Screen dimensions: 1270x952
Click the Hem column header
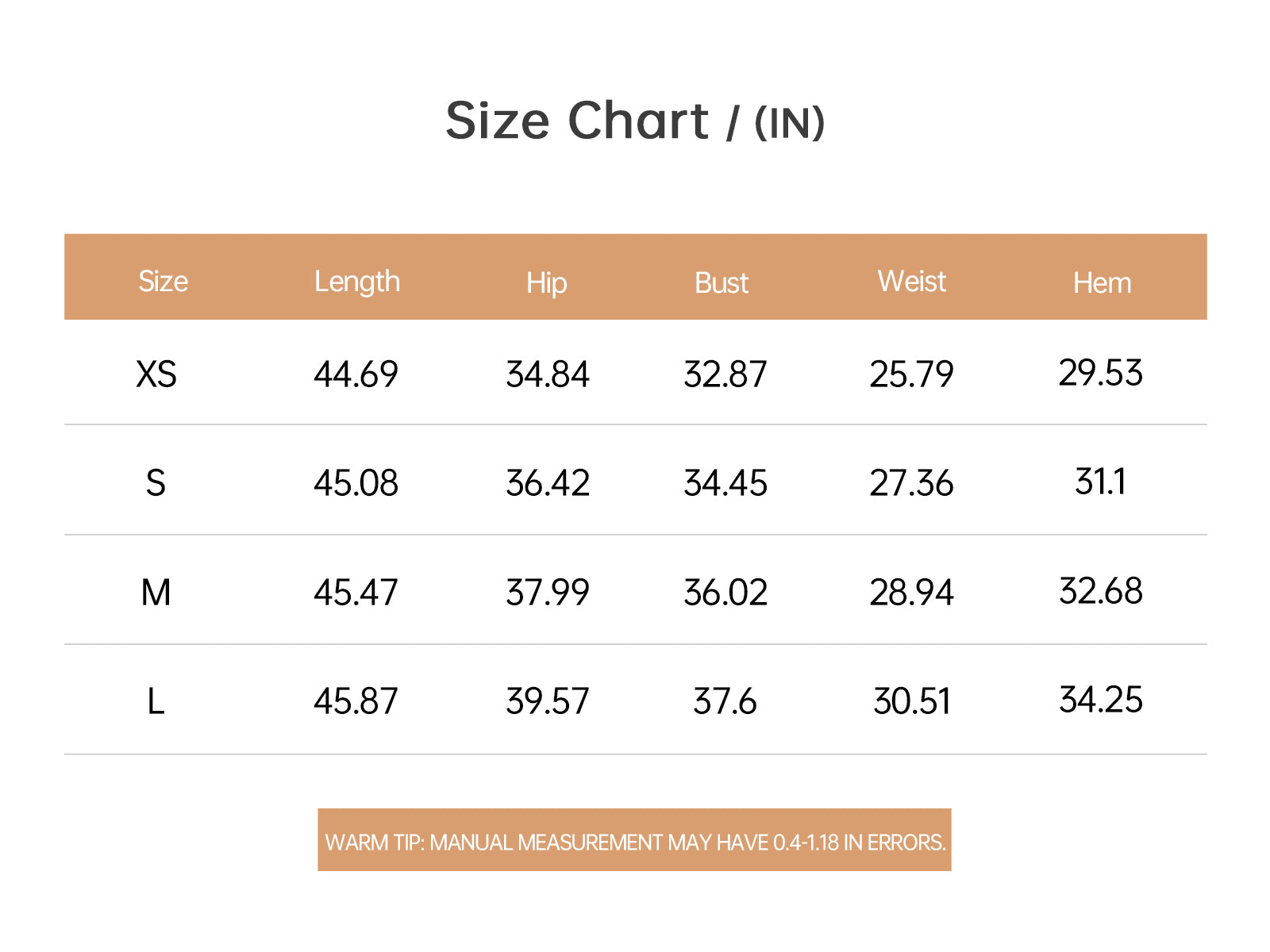click(x=1103, y=282)
